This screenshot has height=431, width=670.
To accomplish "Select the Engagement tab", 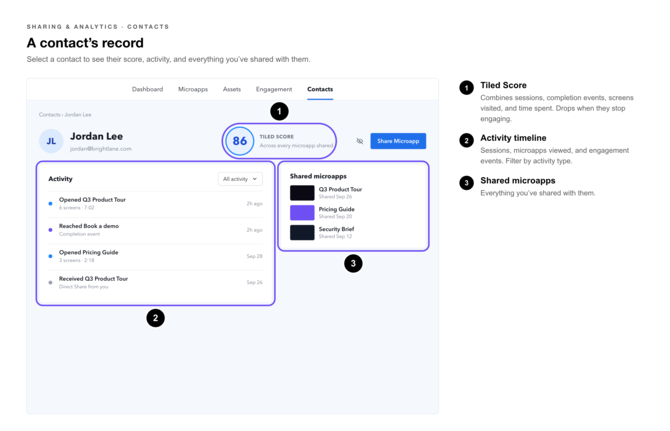I will point(274,89).
